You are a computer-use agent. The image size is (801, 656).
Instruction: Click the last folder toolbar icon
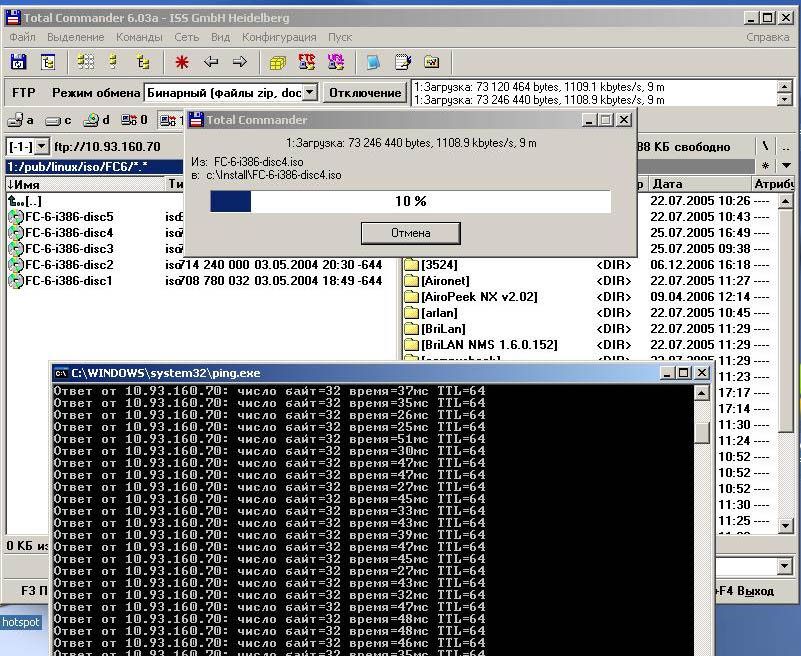coord(432,62)
